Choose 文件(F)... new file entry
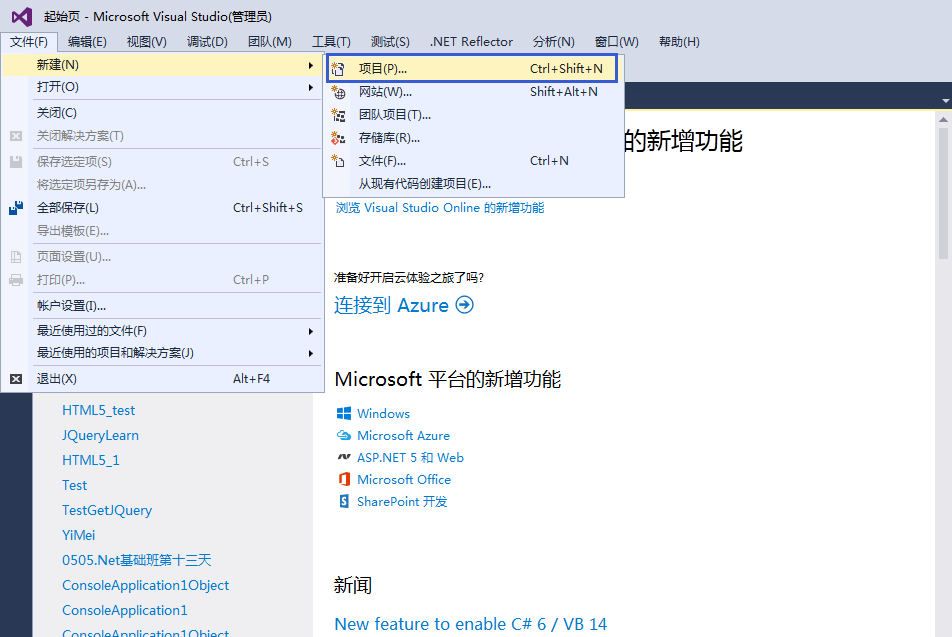The image size is (952, 637). point(474,161)
